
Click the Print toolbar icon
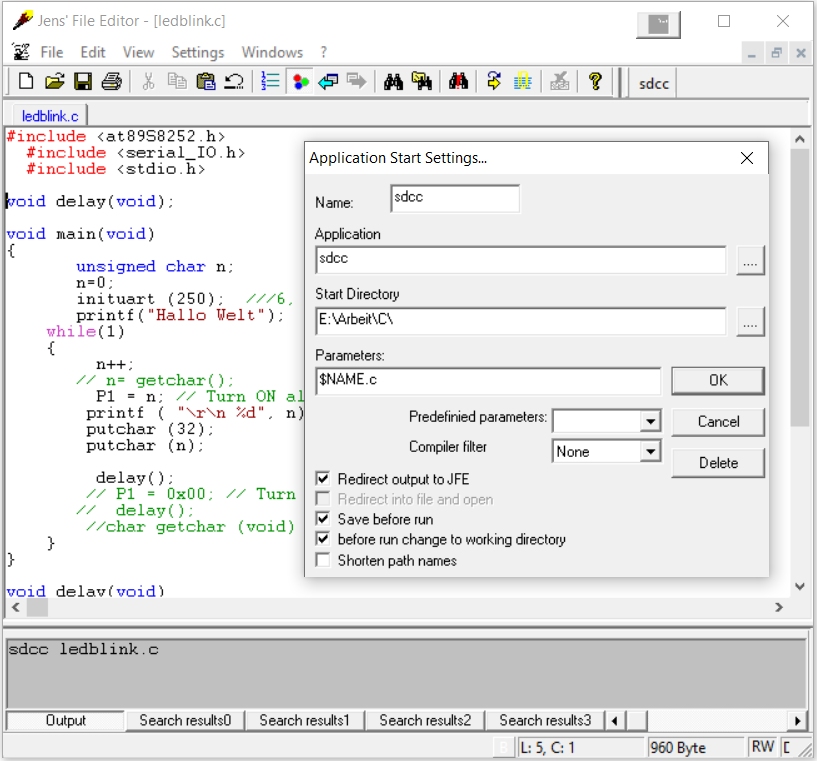point(111,82)
